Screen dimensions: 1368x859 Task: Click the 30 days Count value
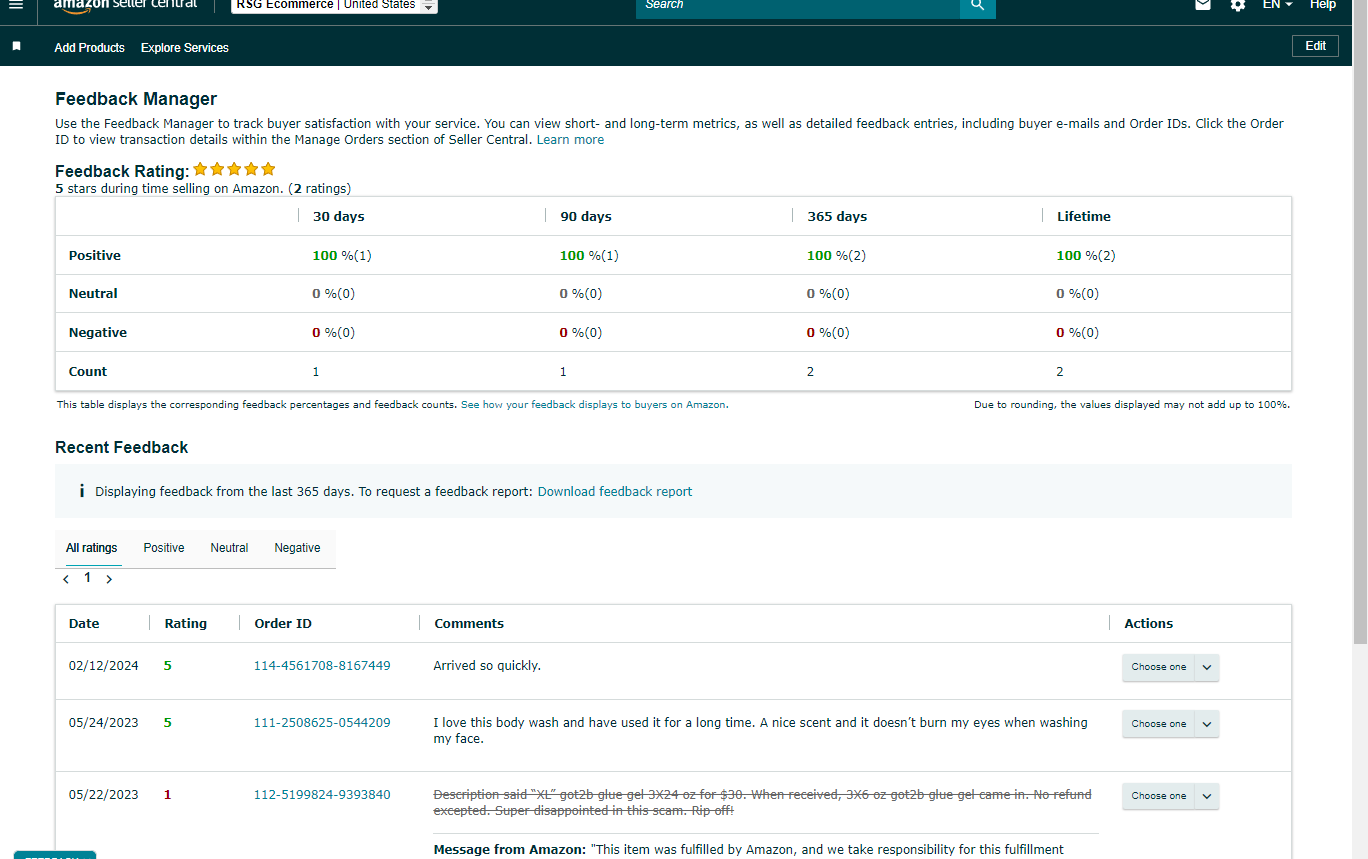click(316, 372)
